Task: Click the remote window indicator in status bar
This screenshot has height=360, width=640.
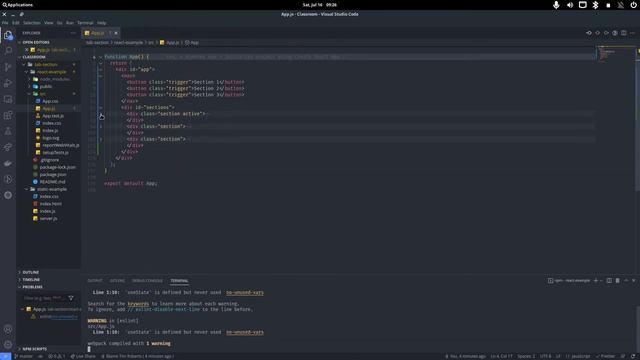Action: point(6,356)
